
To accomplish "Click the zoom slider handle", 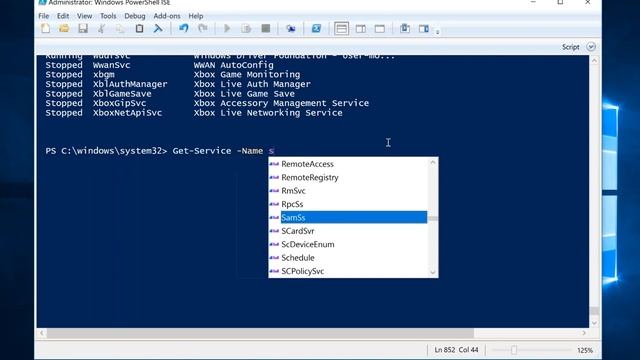I will click(514, 350).
